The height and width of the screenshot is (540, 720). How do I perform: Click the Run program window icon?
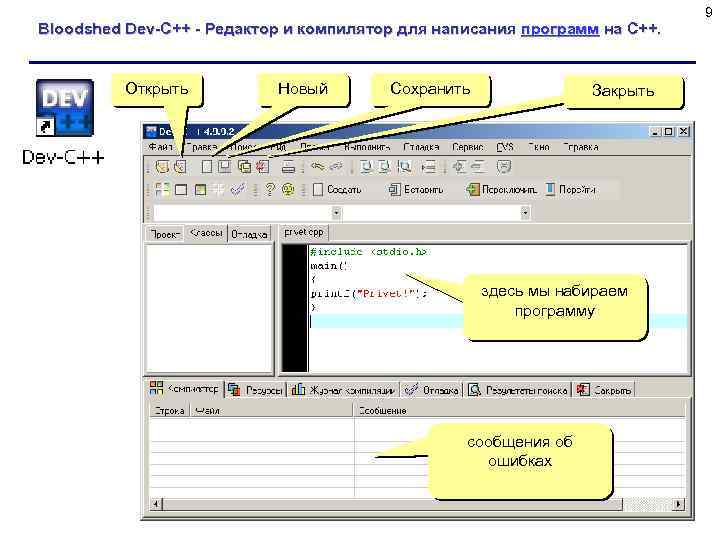click(x=181, y=190)
